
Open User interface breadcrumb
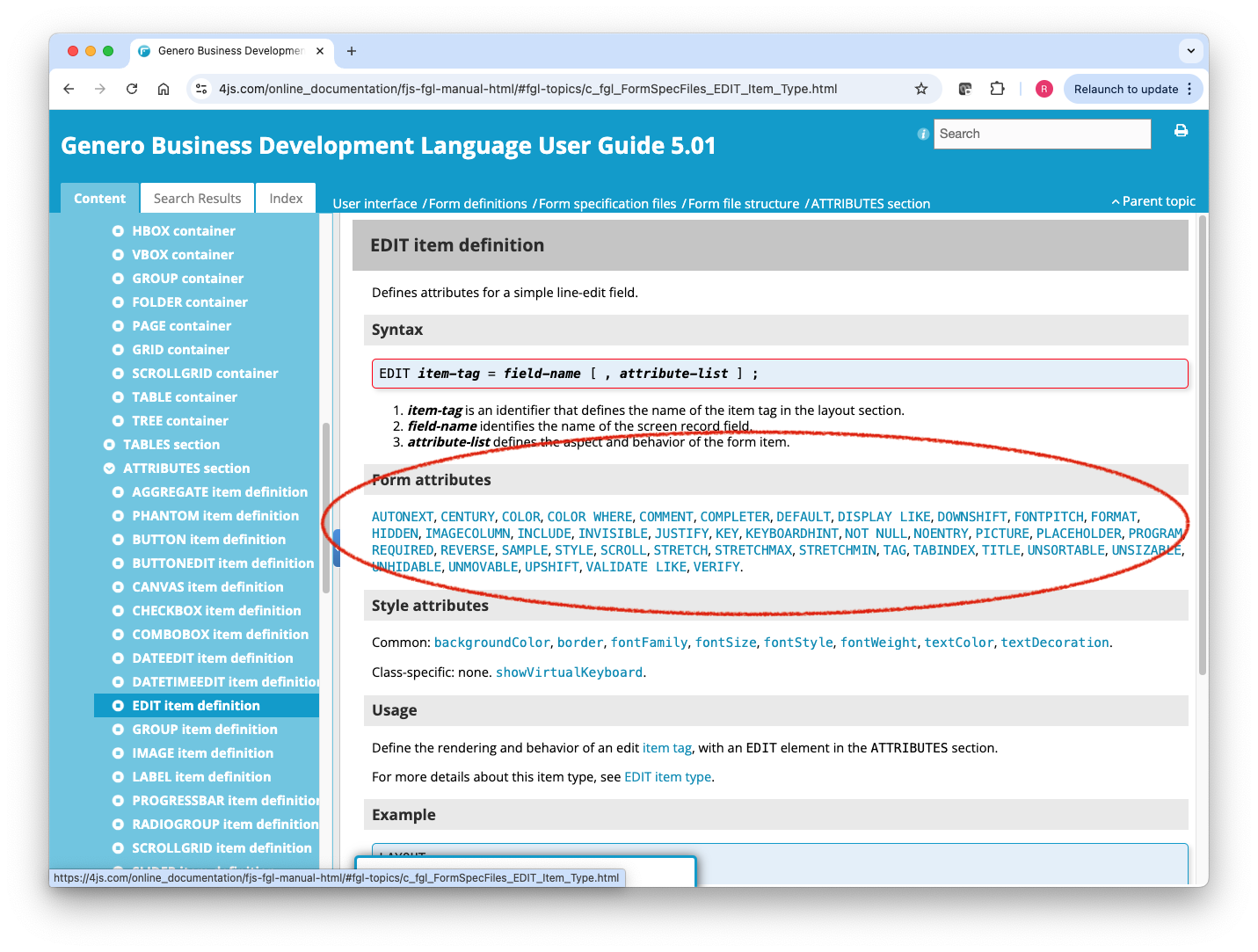pos(374,204)
